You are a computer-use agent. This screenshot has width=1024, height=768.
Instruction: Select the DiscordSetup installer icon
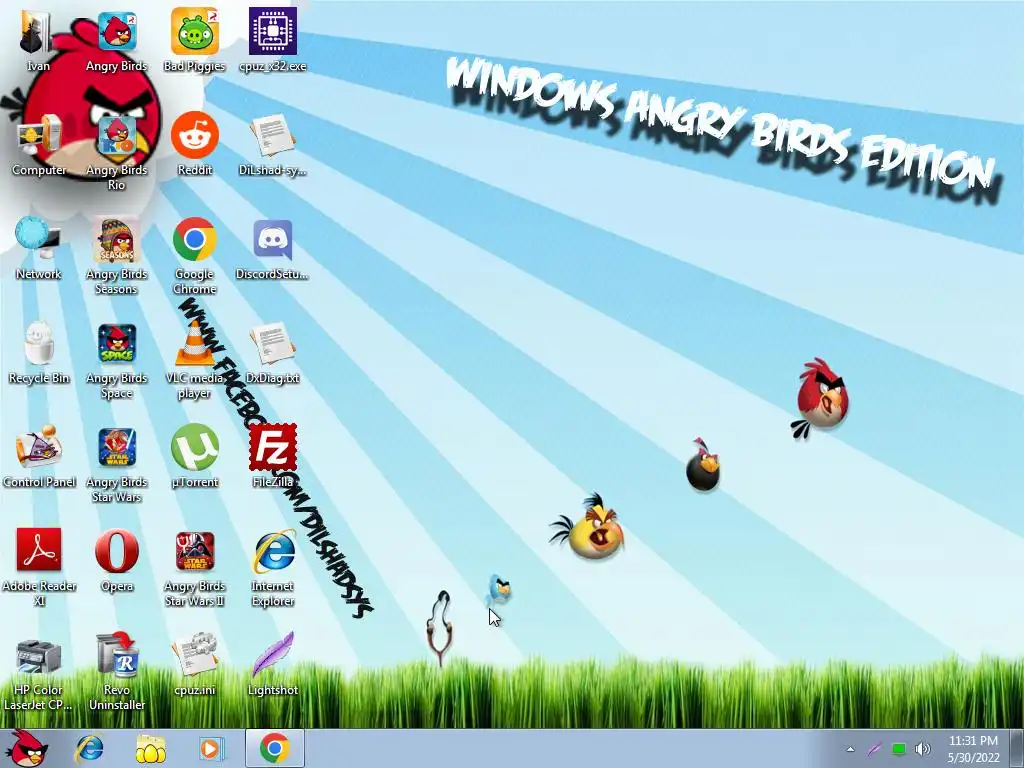[272, 240]
